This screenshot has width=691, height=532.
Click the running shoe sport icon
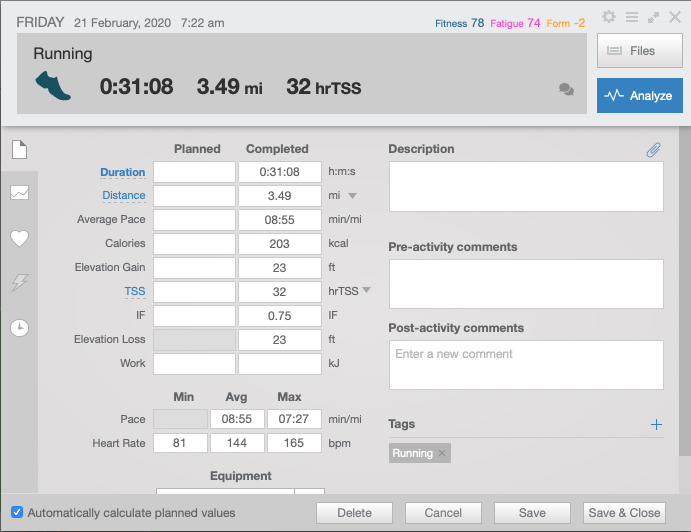coord(52,86)
